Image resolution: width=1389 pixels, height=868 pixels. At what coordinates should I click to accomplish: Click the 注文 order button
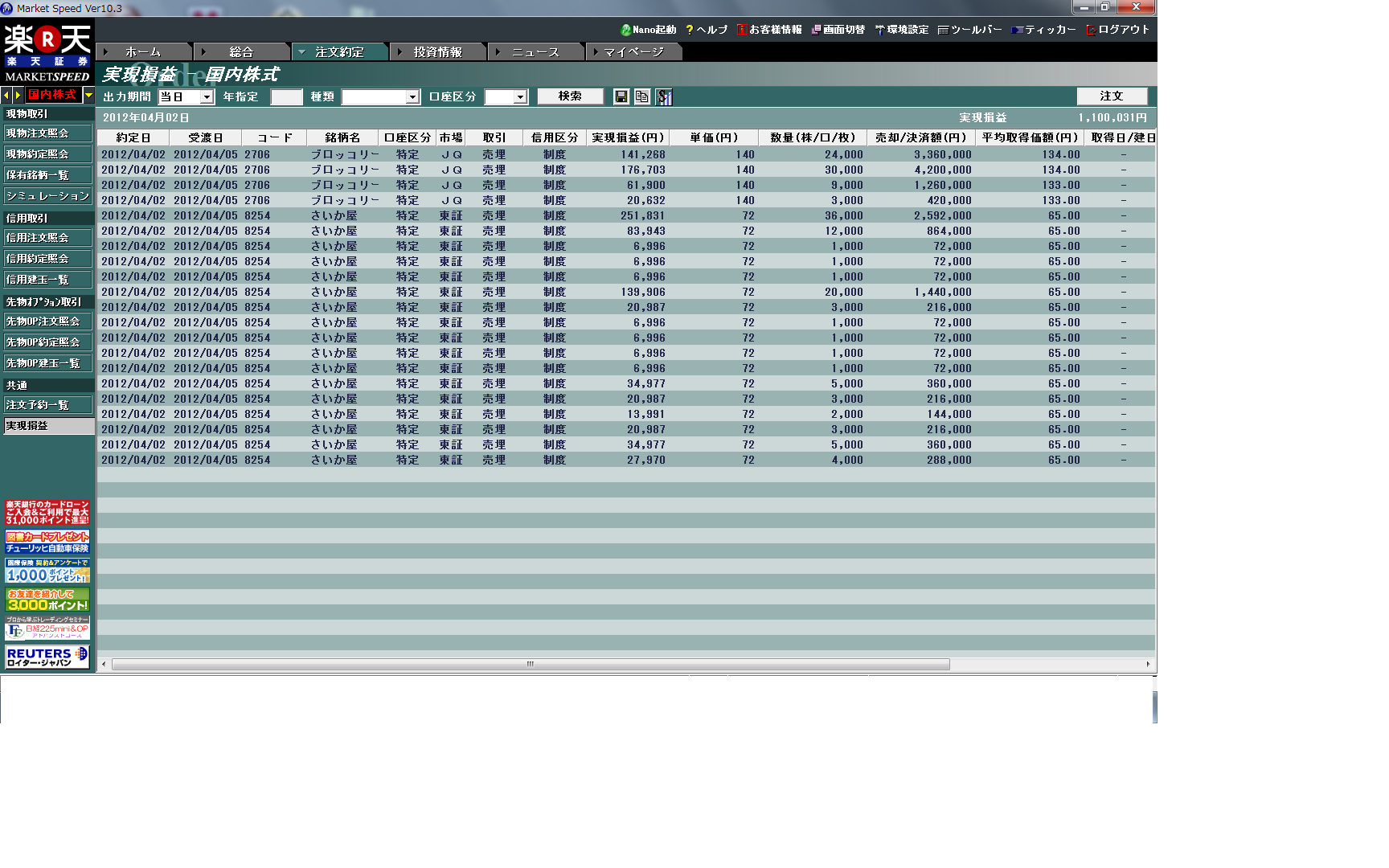1112,96
